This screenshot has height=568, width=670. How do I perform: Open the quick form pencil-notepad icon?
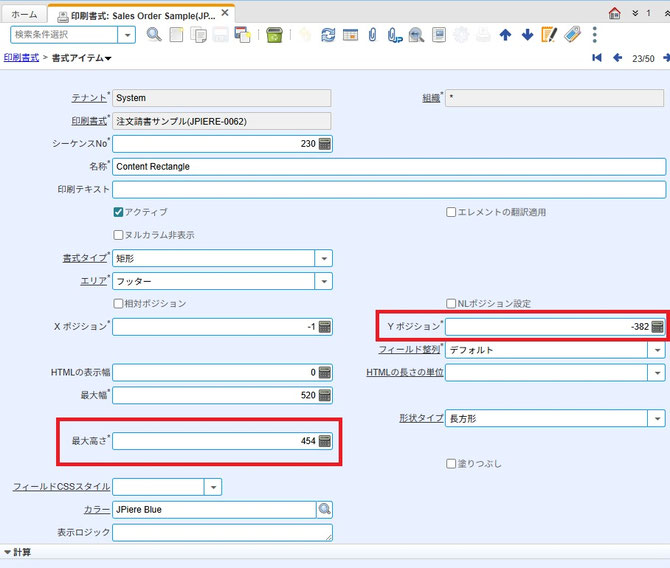click(549, 35)
